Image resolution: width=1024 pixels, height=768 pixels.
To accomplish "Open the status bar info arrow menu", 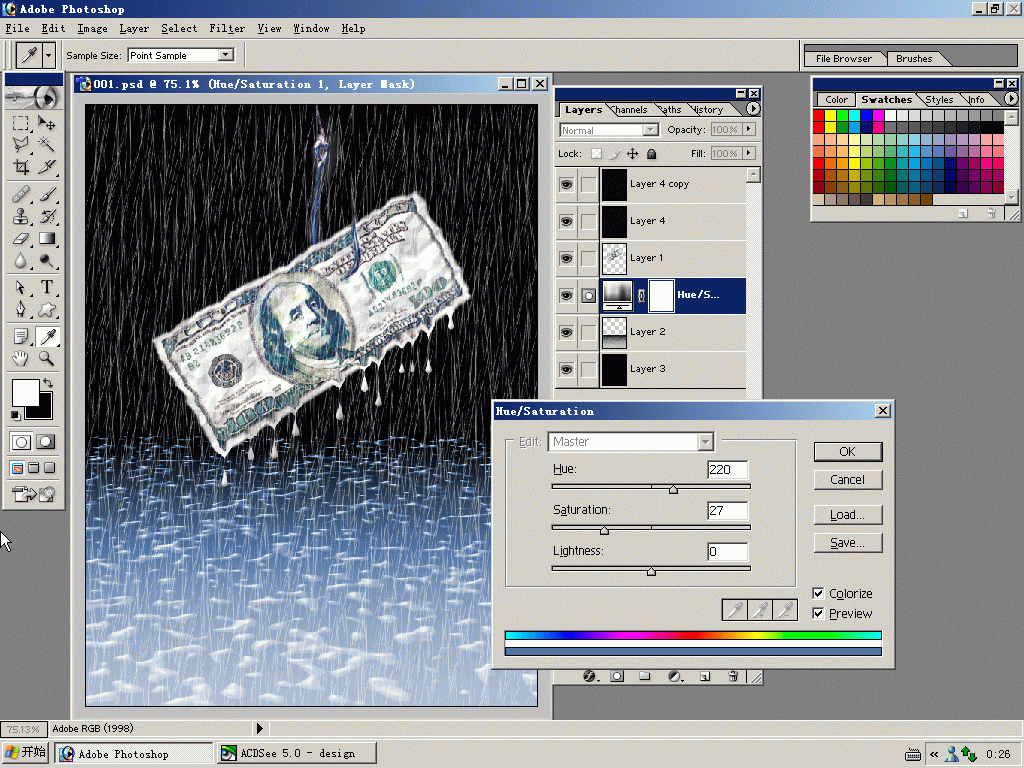I will point(259,728).
